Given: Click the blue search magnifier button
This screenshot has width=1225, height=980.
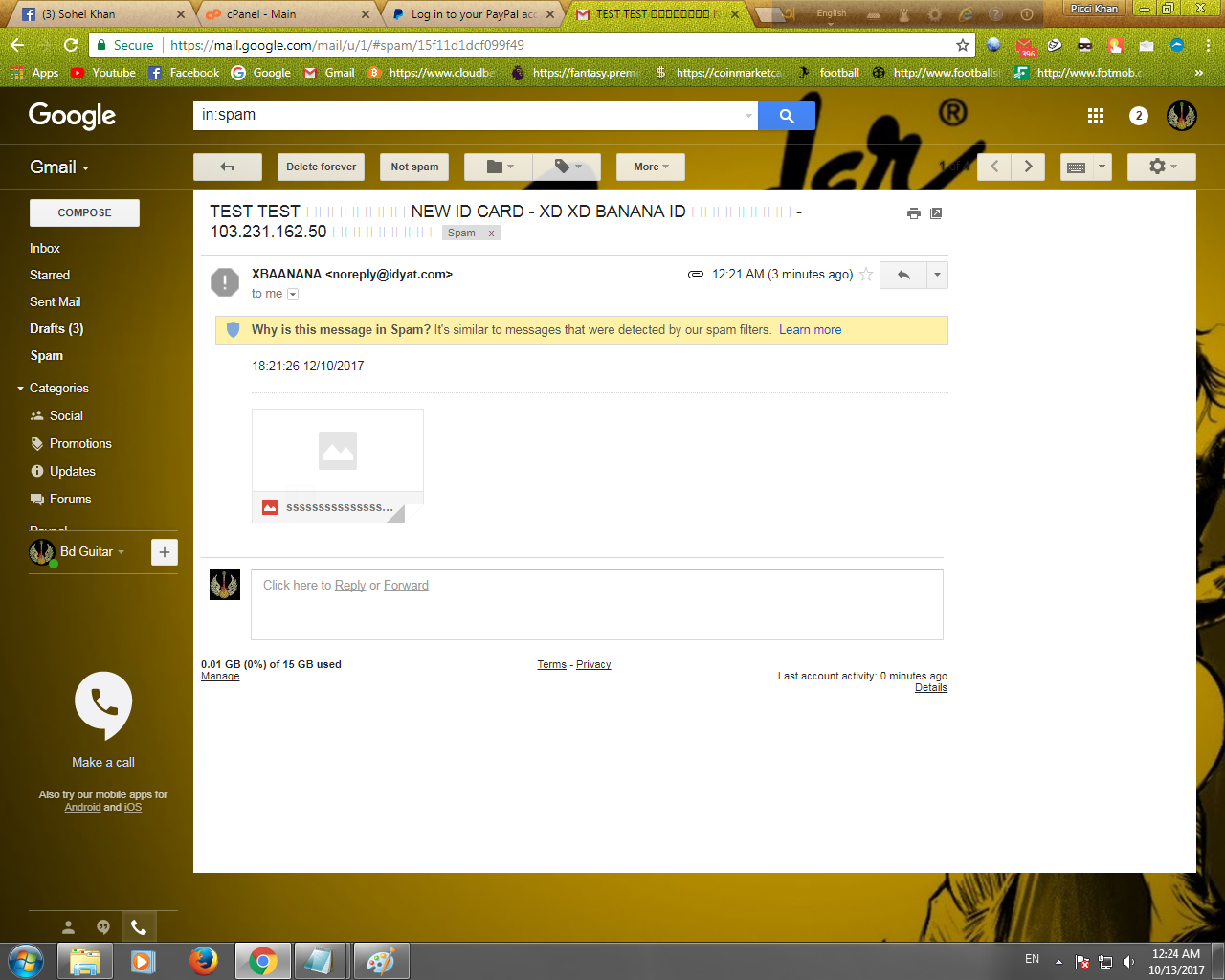Looking at the screenshot, I should [x=787, y=116].
